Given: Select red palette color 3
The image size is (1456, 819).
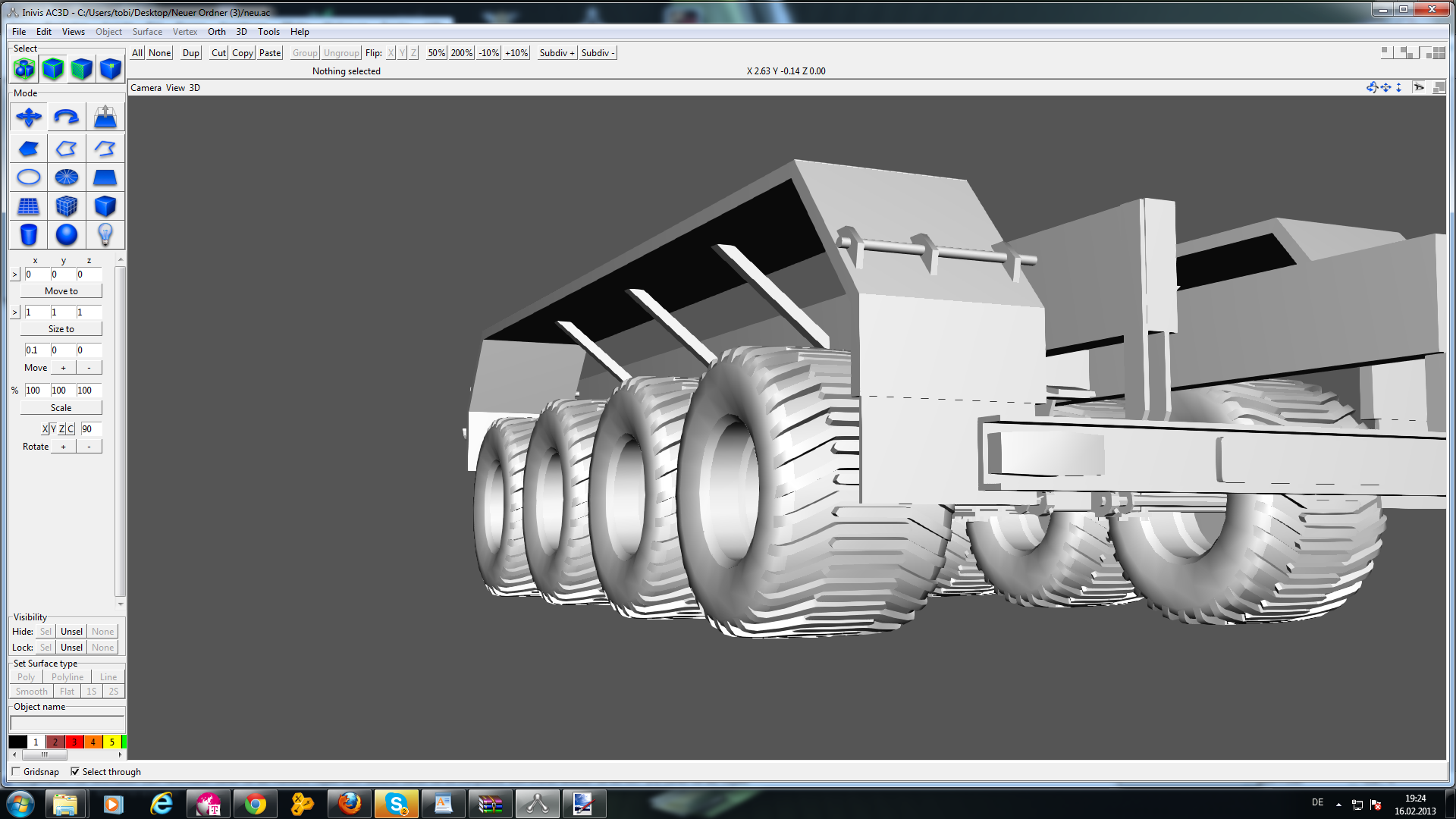Looking at the screenshot, I should 74,742.
